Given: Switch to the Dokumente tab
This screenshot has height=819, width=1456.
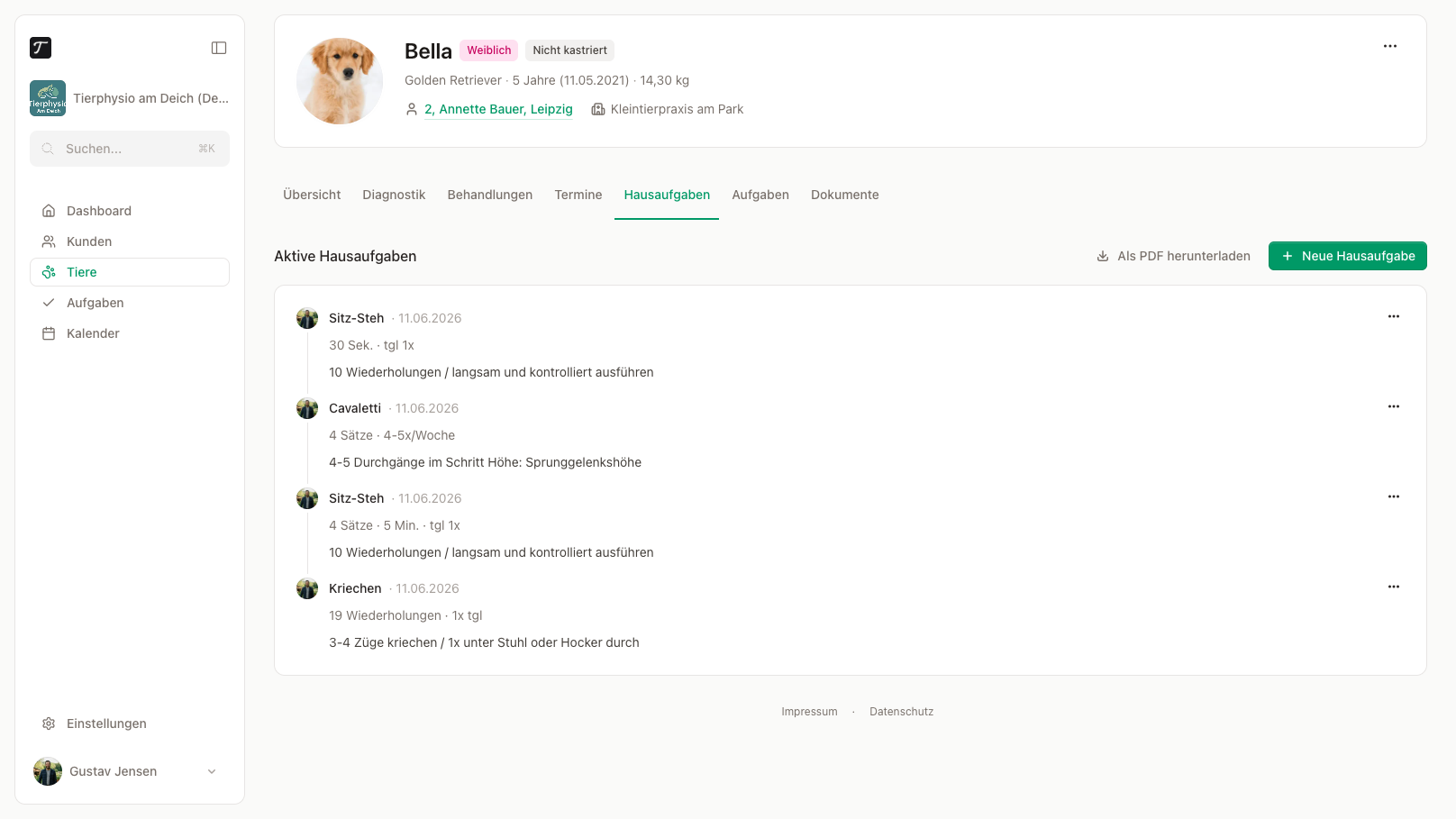Looking at the screenshot, I should pos(845,195).
